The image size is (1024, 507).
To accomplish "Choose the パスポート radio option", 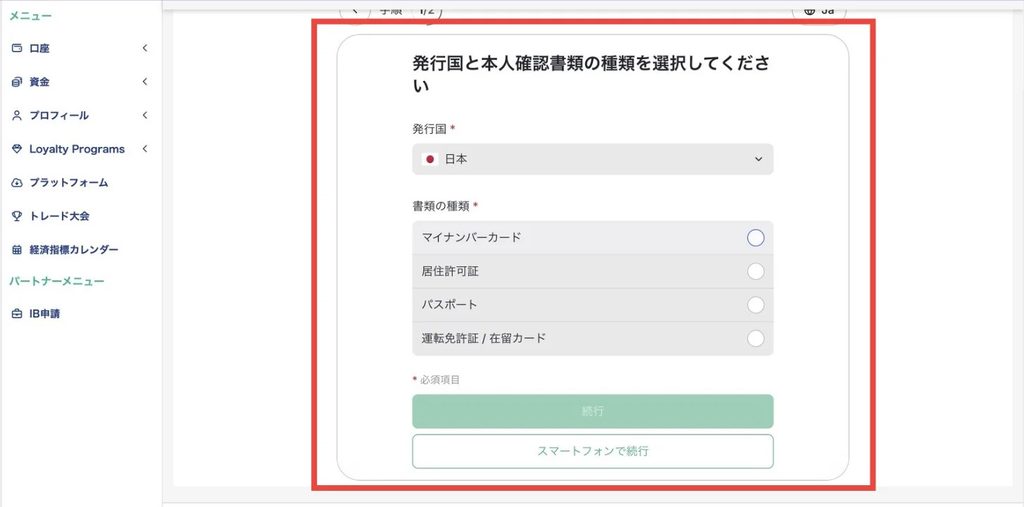I will click(756, 305).
